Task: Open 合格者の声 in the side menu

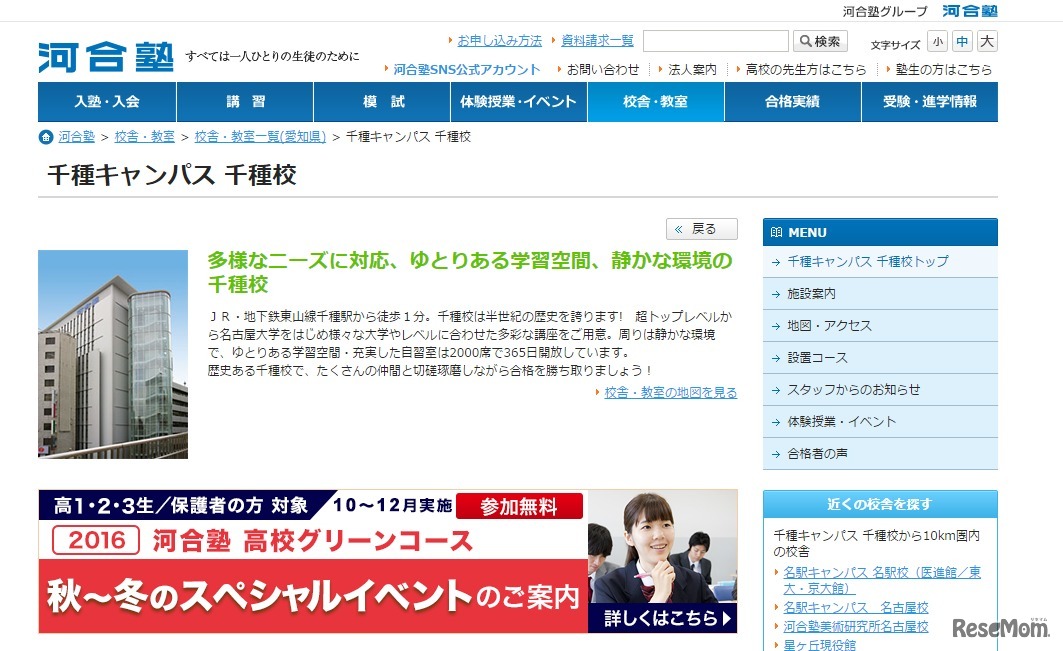Action: coord(880,454)
